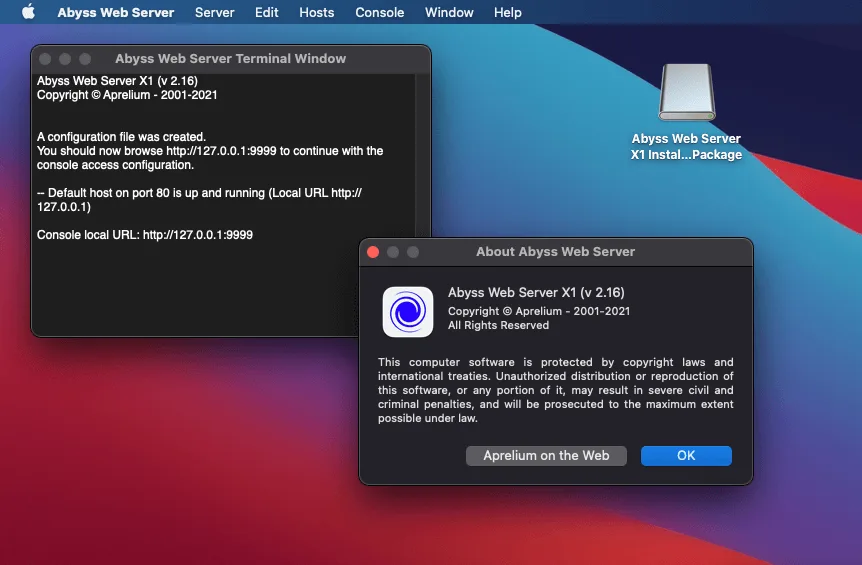Click the 'You should now browse http://127.0.0.1:9999' line
The height and width of the screenshot is (565, 862).
point(210,158)
